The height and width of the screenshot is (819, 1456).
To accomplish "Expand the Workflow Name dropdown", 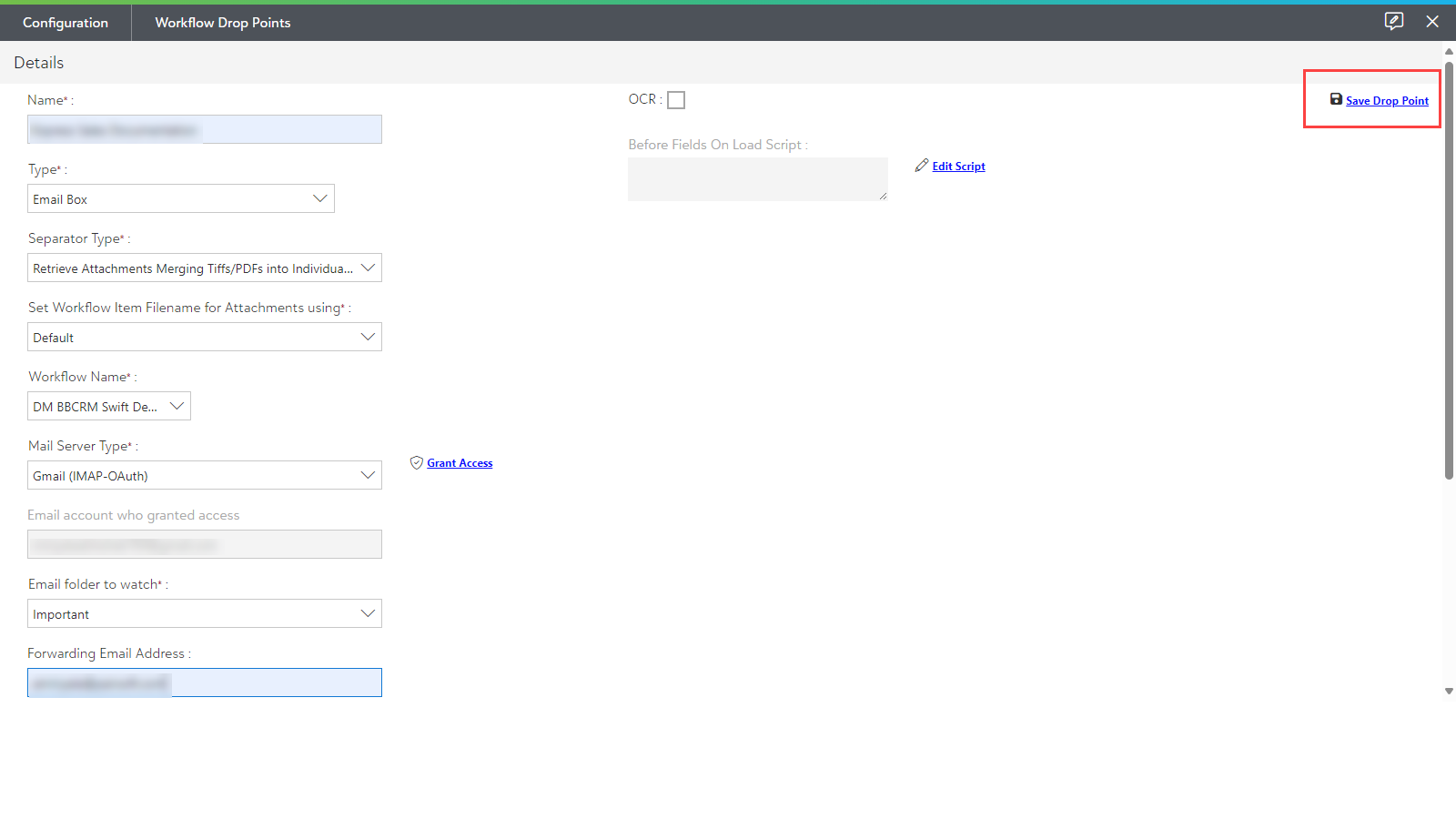I will (109, 406).
